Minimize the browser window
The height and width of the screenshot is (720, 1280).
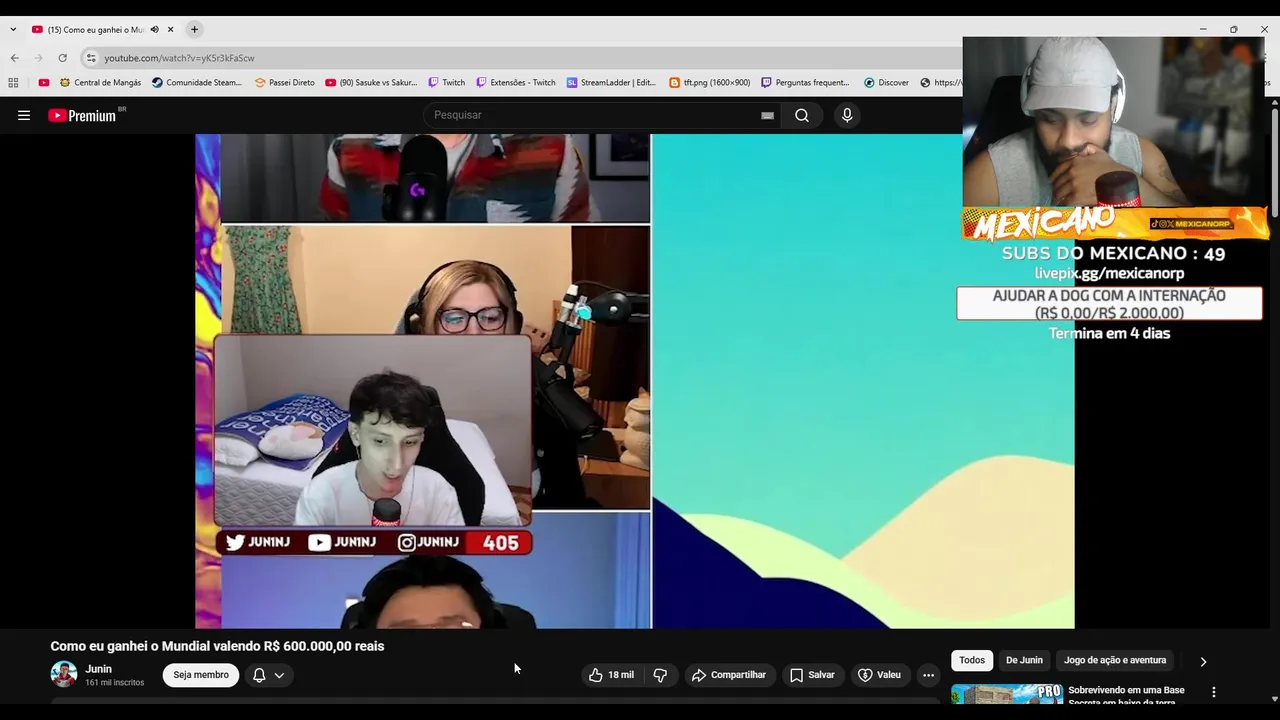coord(1203,30)
